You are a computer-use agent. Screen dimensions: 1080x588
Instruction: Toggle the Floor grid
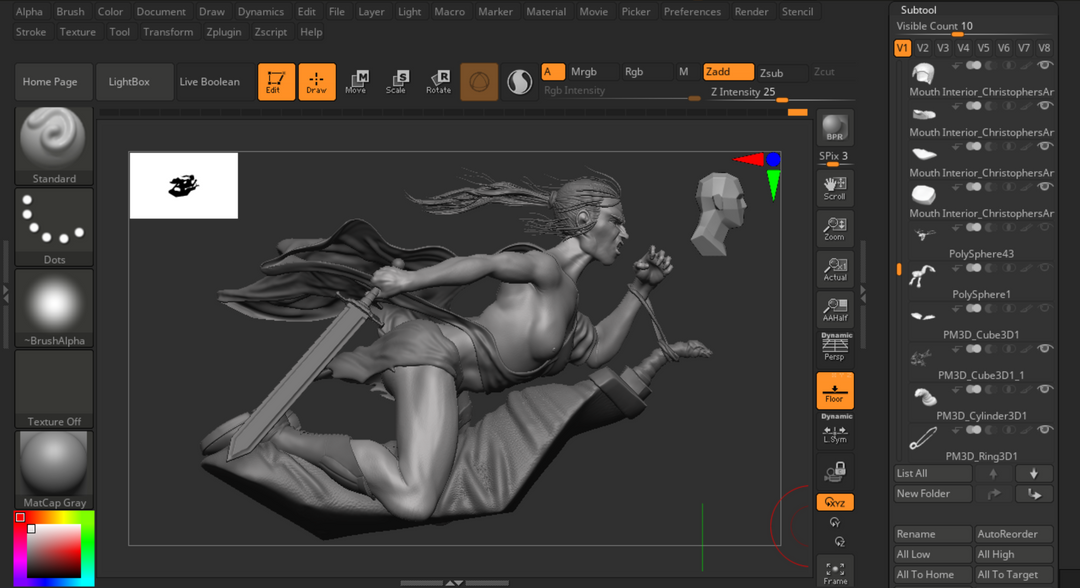click(x=835, y=390)
